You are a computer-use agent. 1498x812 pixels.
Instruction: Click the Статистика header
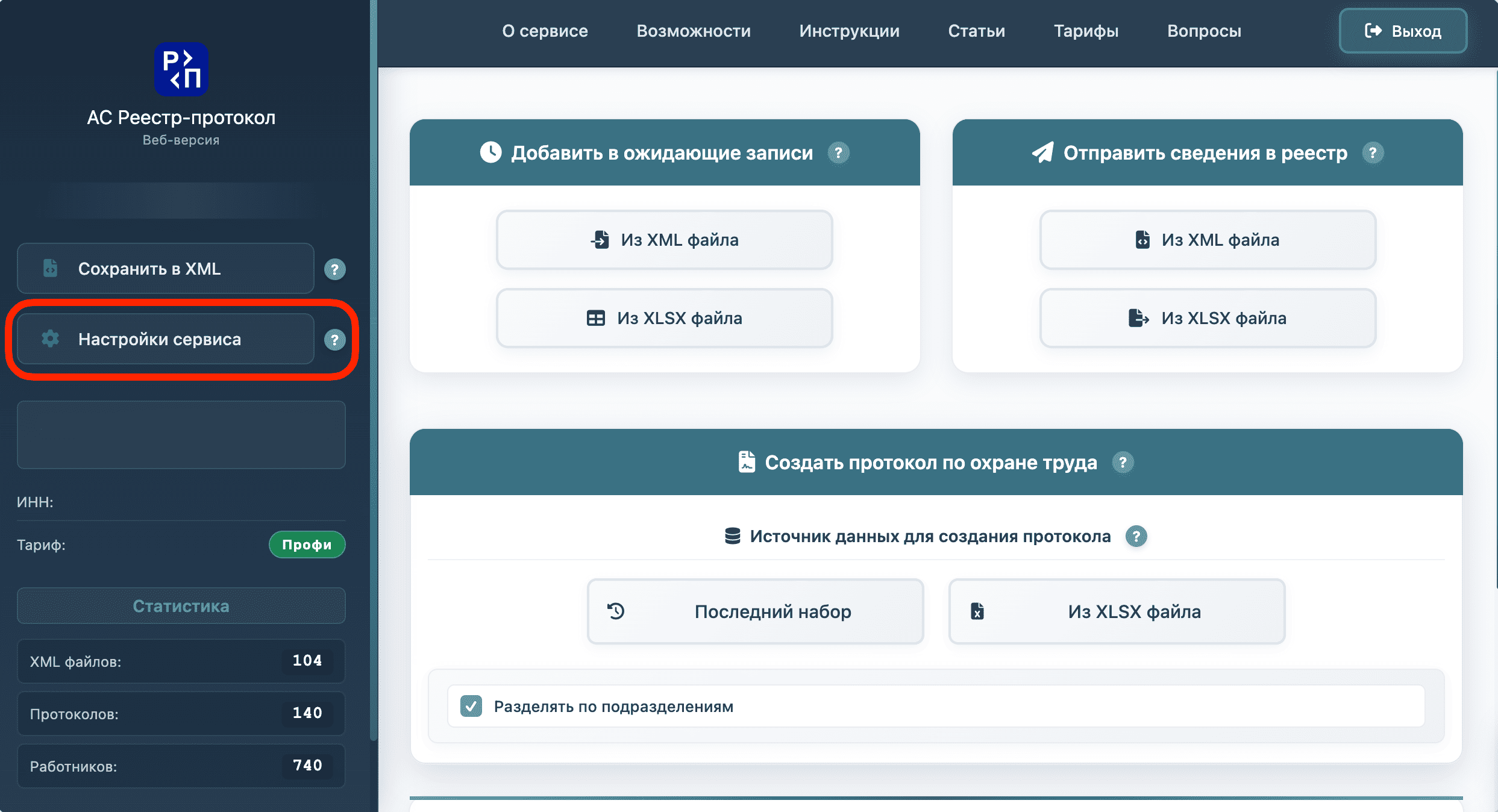(x=181, y=606)
